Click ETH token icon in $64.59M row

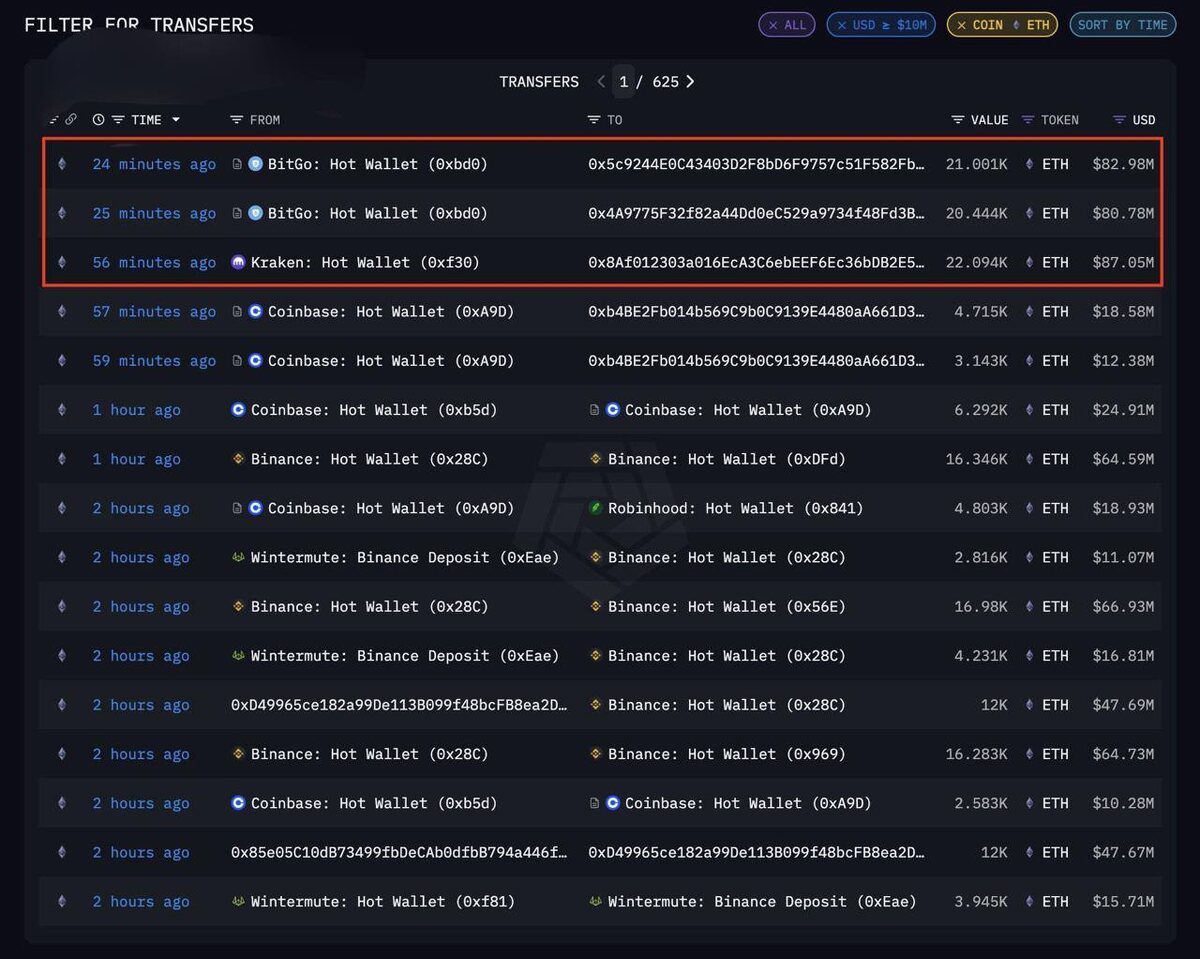[1030, 459]
